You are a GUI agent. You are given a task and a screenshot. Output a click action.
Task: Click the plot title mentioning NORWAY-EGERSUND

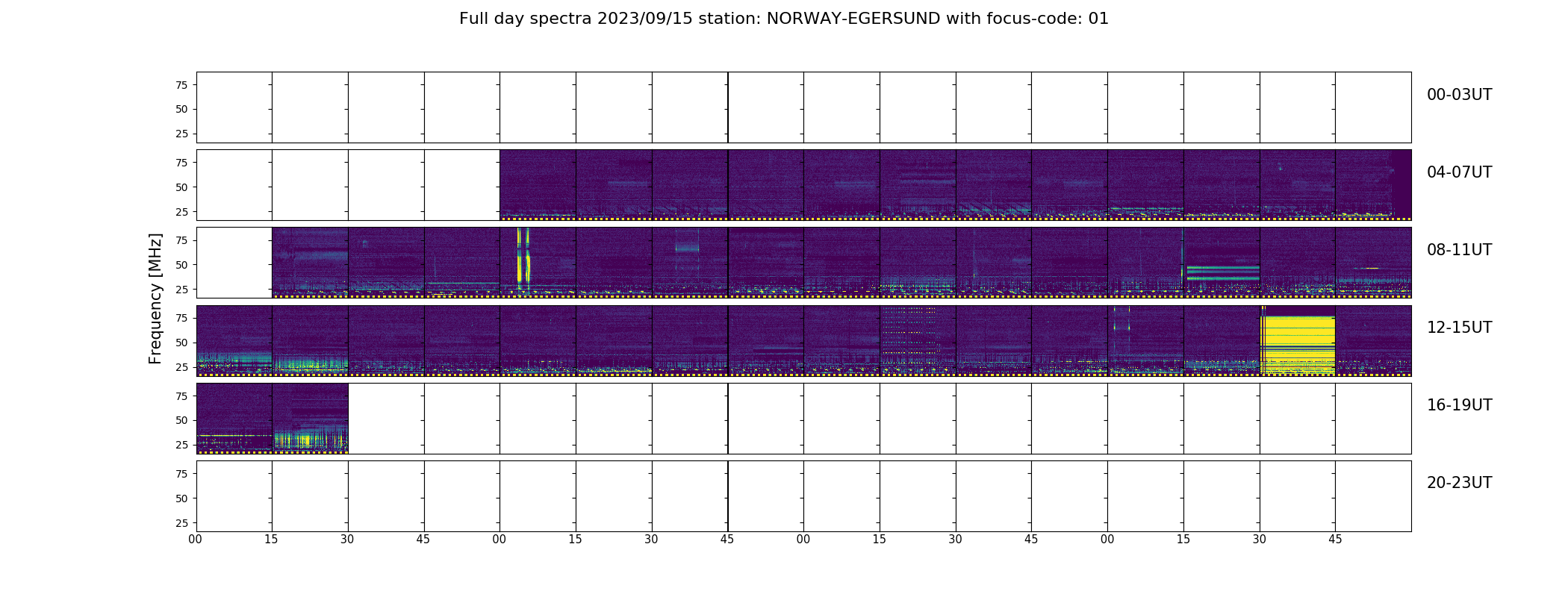point(783,19)
